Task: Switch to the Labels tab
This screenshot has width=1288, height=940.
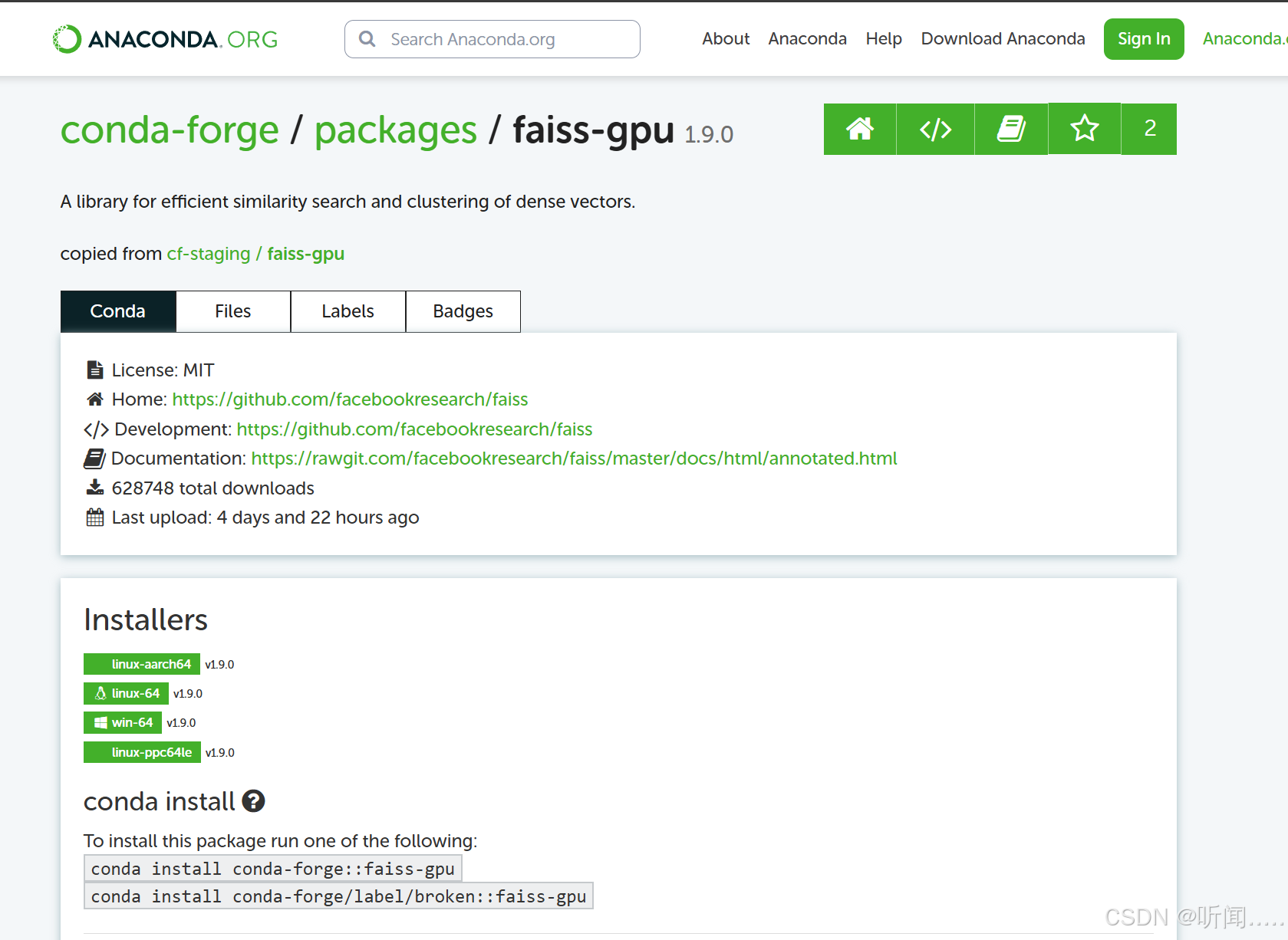Action: click(348, 311)
